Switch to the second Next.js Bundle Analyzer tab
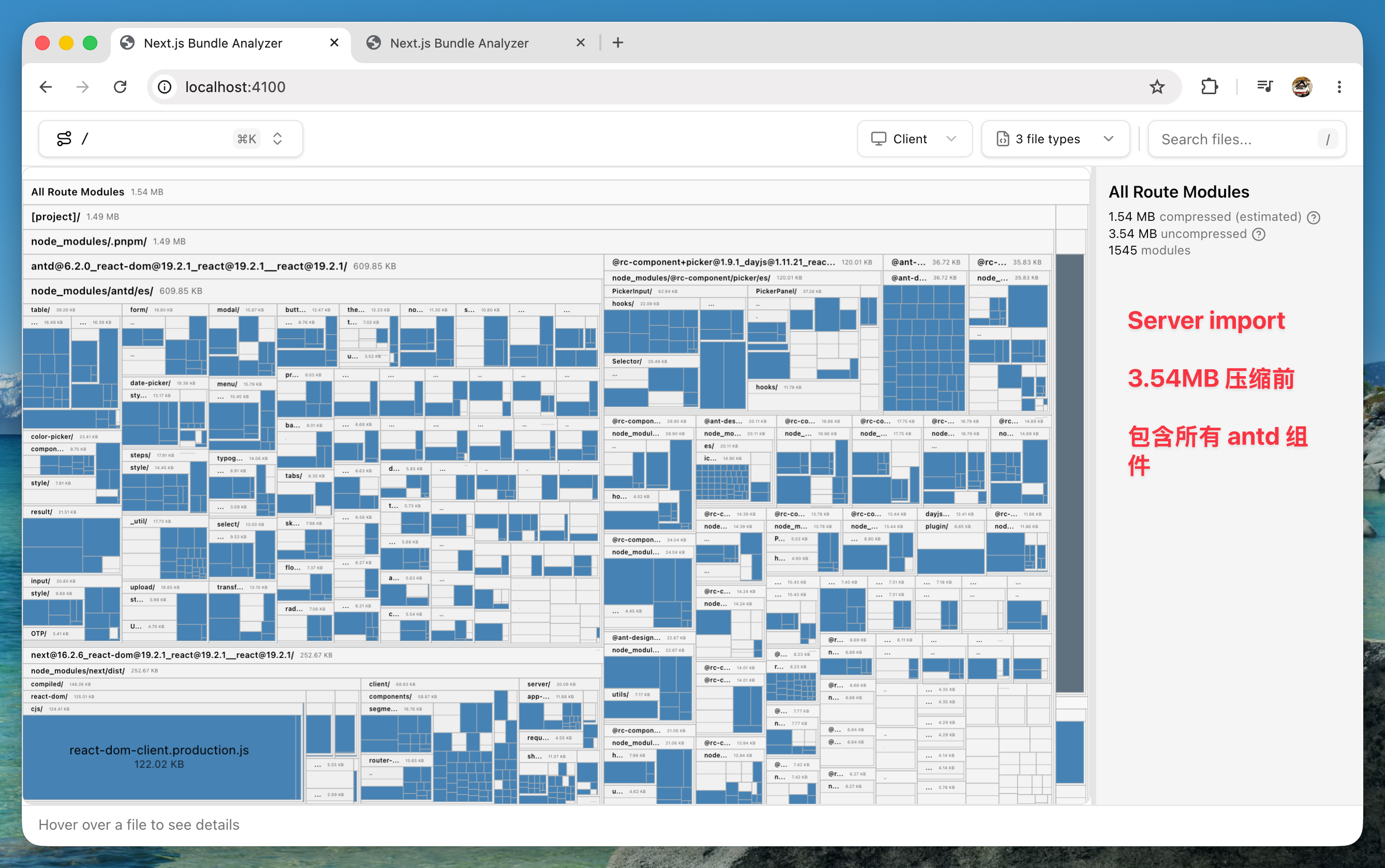The image size is (1385, 868). coord(477,43)
